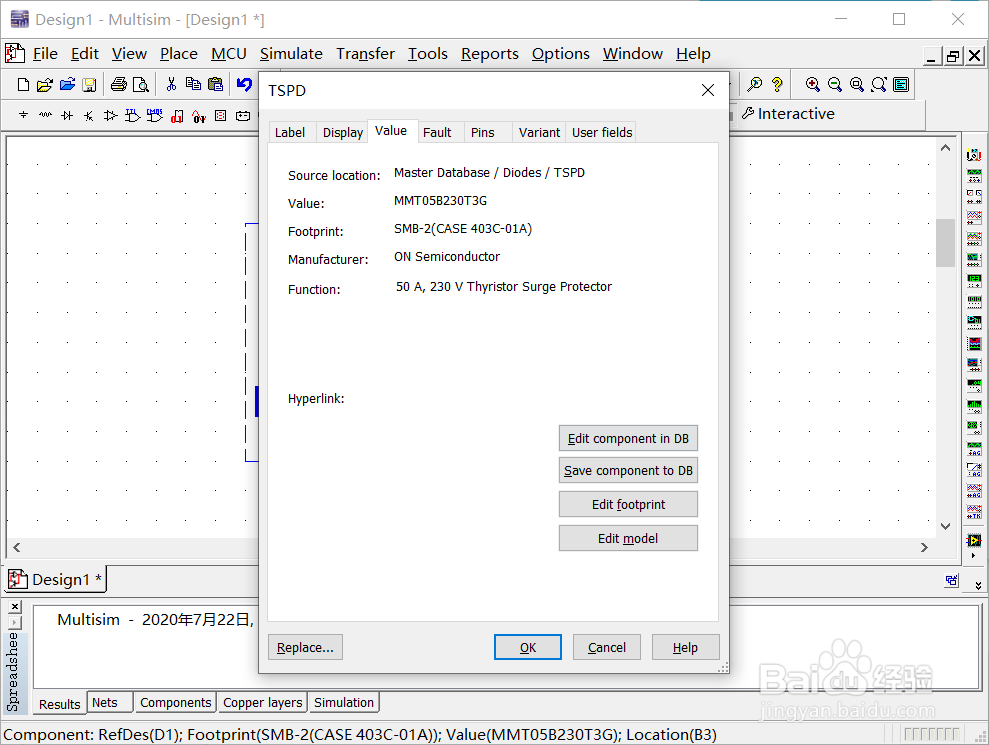Open the Transfer menu

pyautogui.click(x=365, y=54)
